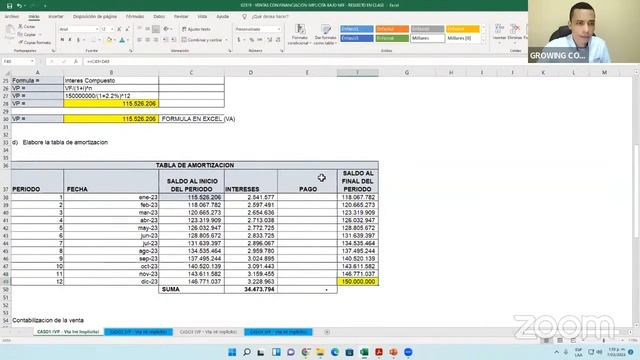Save the workbook using the quick access icon
Image resolution: width=640 pixels, height=360 pixels.
[x=9, y=6]
